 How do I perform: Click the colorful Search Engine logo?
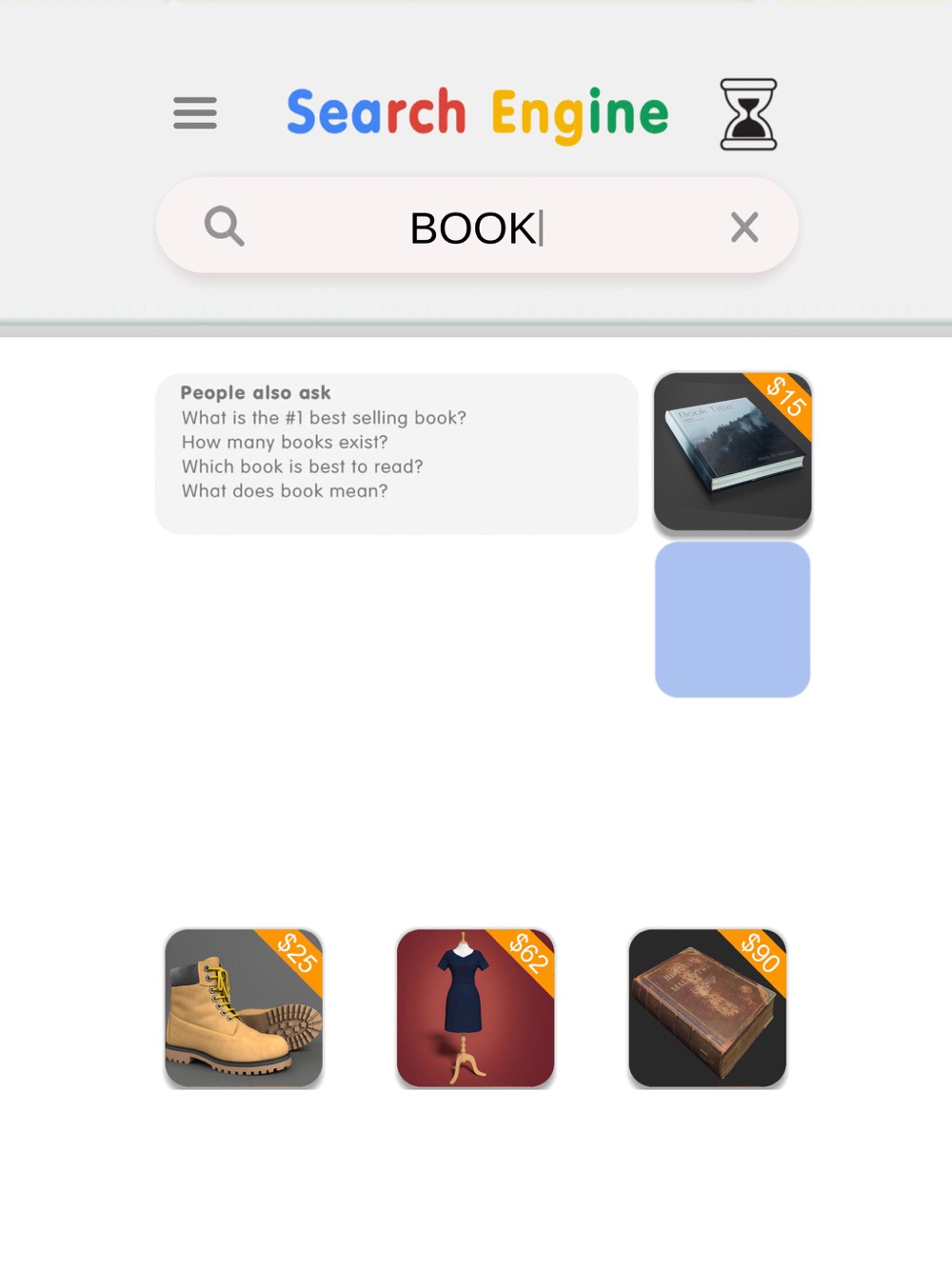click(478, 114)
